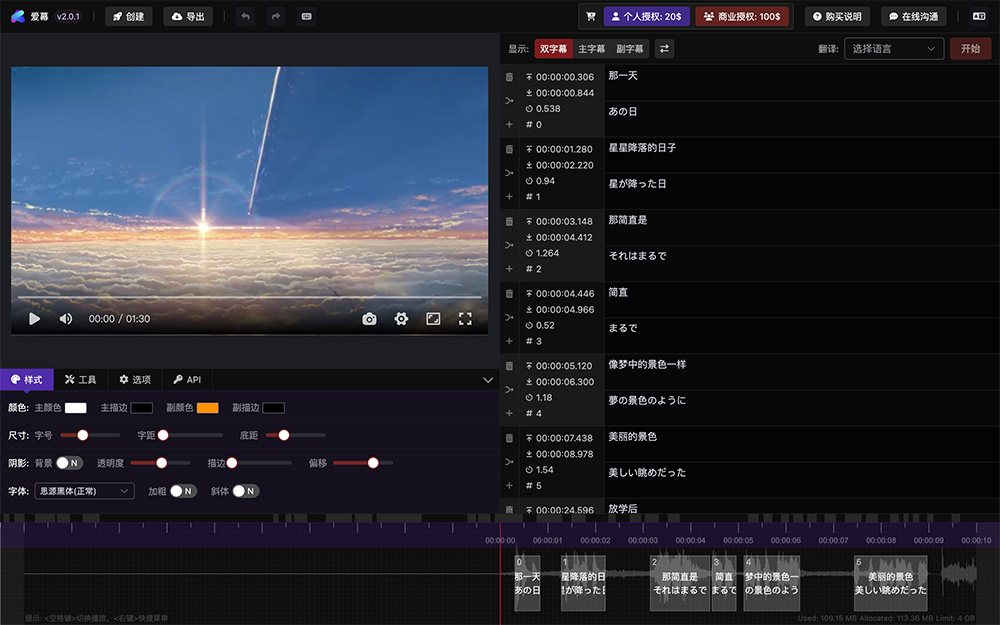Delete subtitle row 那简直是
This screenshot has height=625, width=1000.
coord(509,221)
